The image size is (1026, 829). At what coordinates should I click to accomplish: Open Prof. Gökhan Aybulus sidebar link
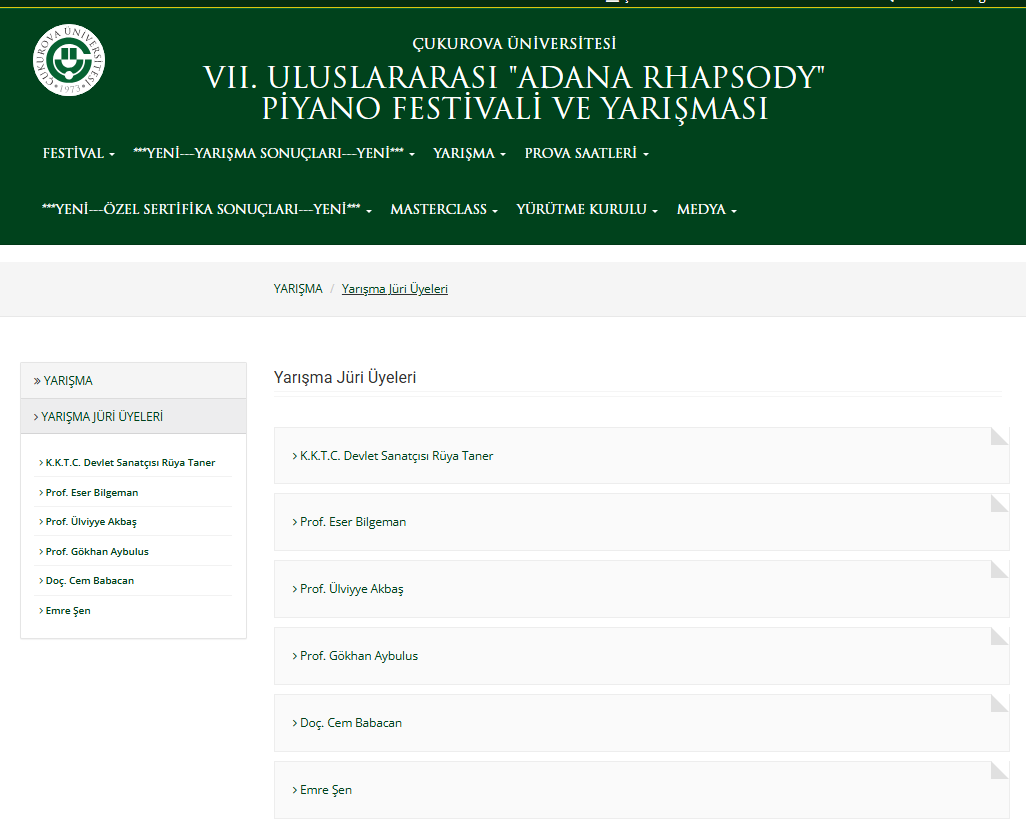coord(96,552)
